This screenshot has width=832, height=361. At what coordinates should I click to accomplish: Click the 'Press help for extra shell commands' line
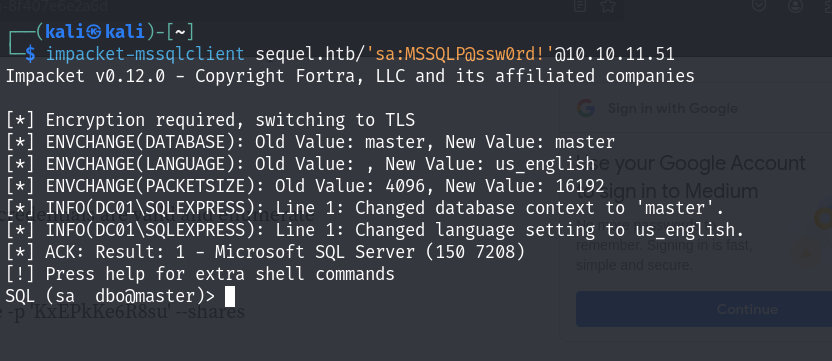click(x=200, y=274)
